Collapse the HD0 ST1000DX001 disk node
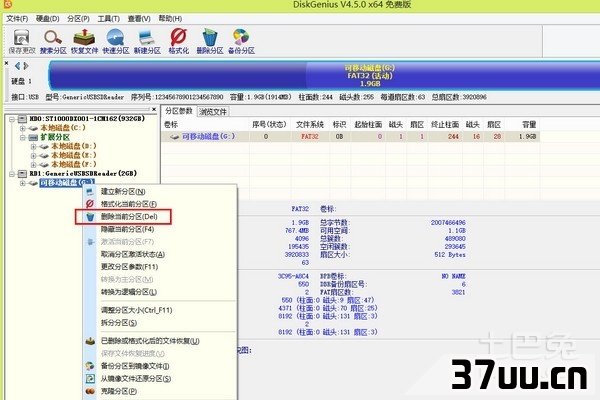The width and height of the screenshot is (600, 400). [x=12, y=119]
